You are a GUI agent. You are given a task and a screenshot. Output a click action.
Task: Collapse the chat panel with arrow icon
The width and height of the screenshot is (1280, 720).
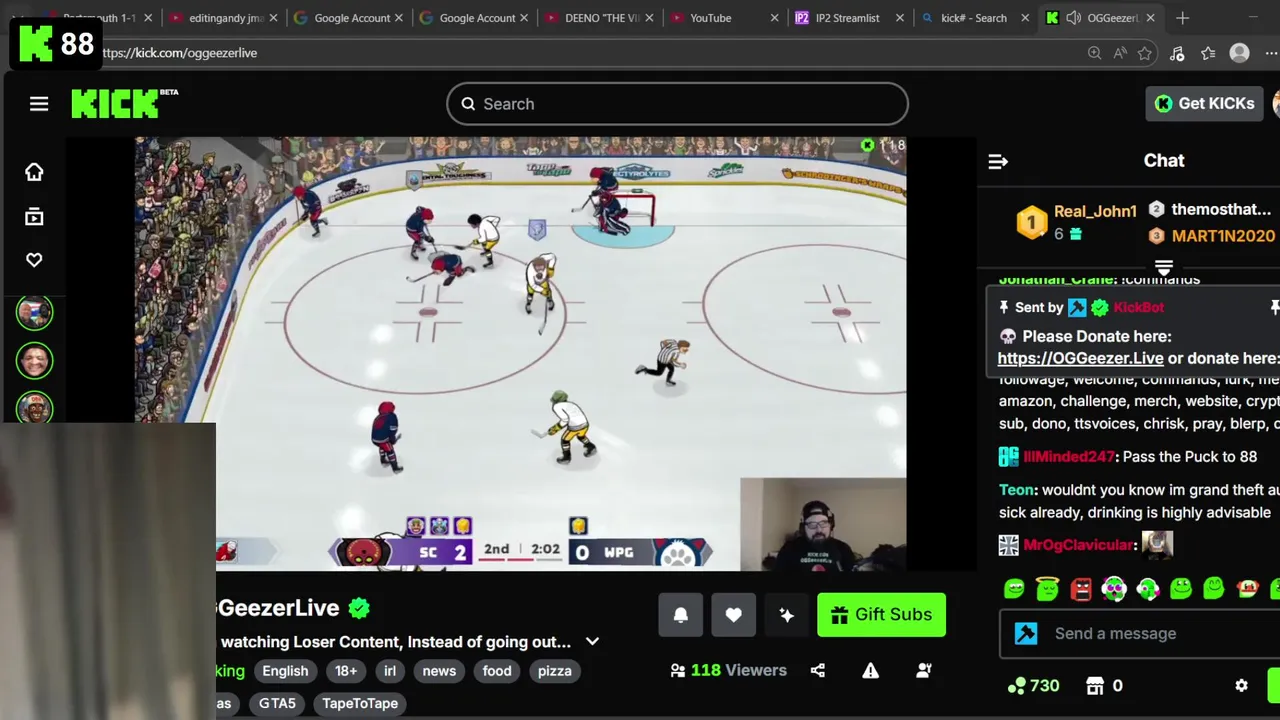(998, 161)
